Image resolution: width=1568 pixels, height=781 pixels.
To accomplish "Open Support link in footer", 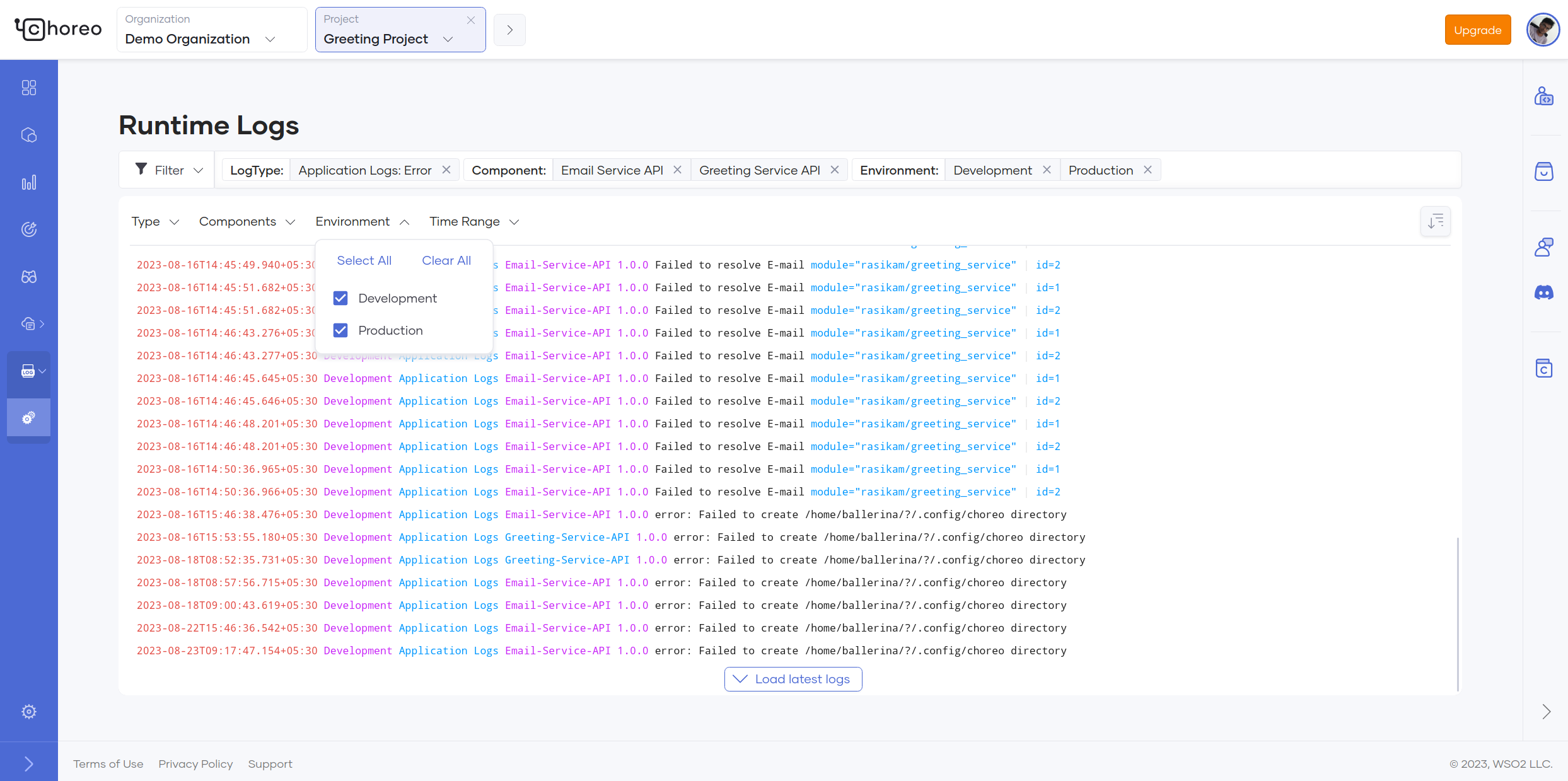I will click(x=270, y=764).
